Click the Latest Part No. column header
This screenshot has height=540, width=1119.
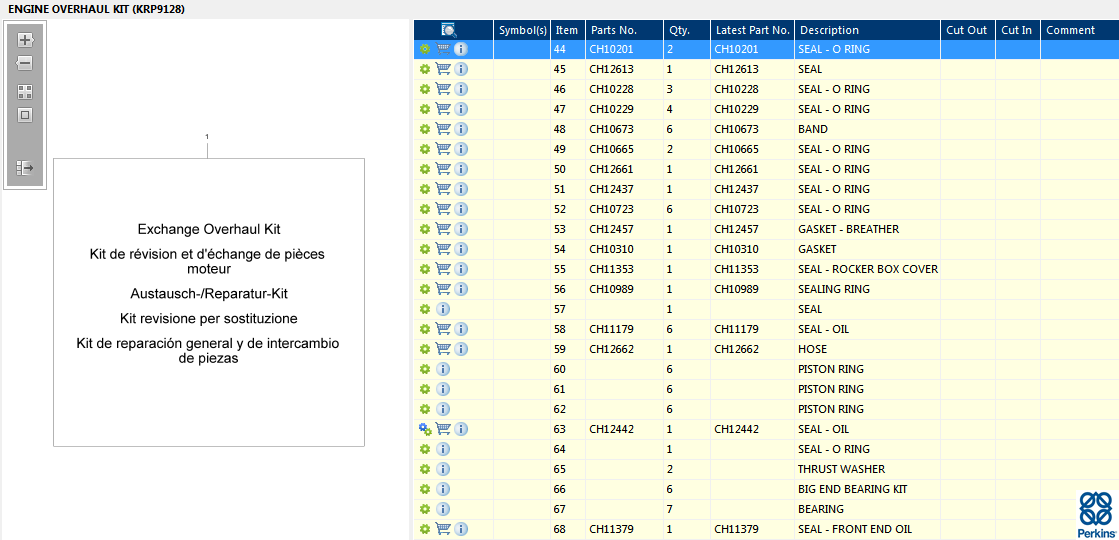753,30
